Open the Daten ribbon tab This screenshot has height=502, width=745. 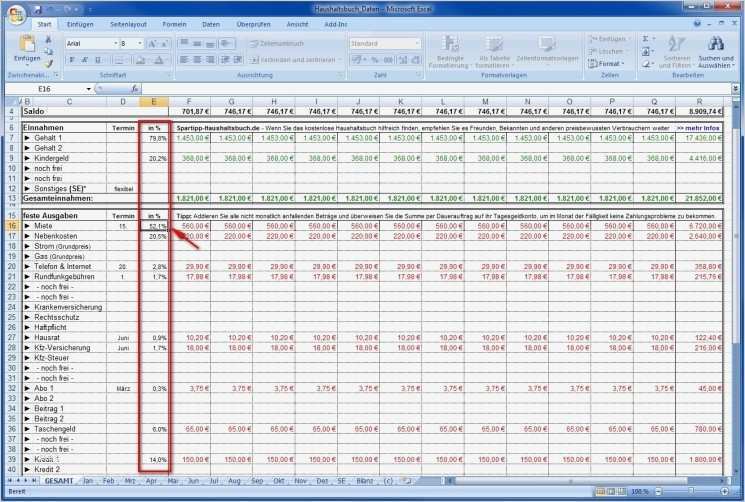click(x=211, y=24)
